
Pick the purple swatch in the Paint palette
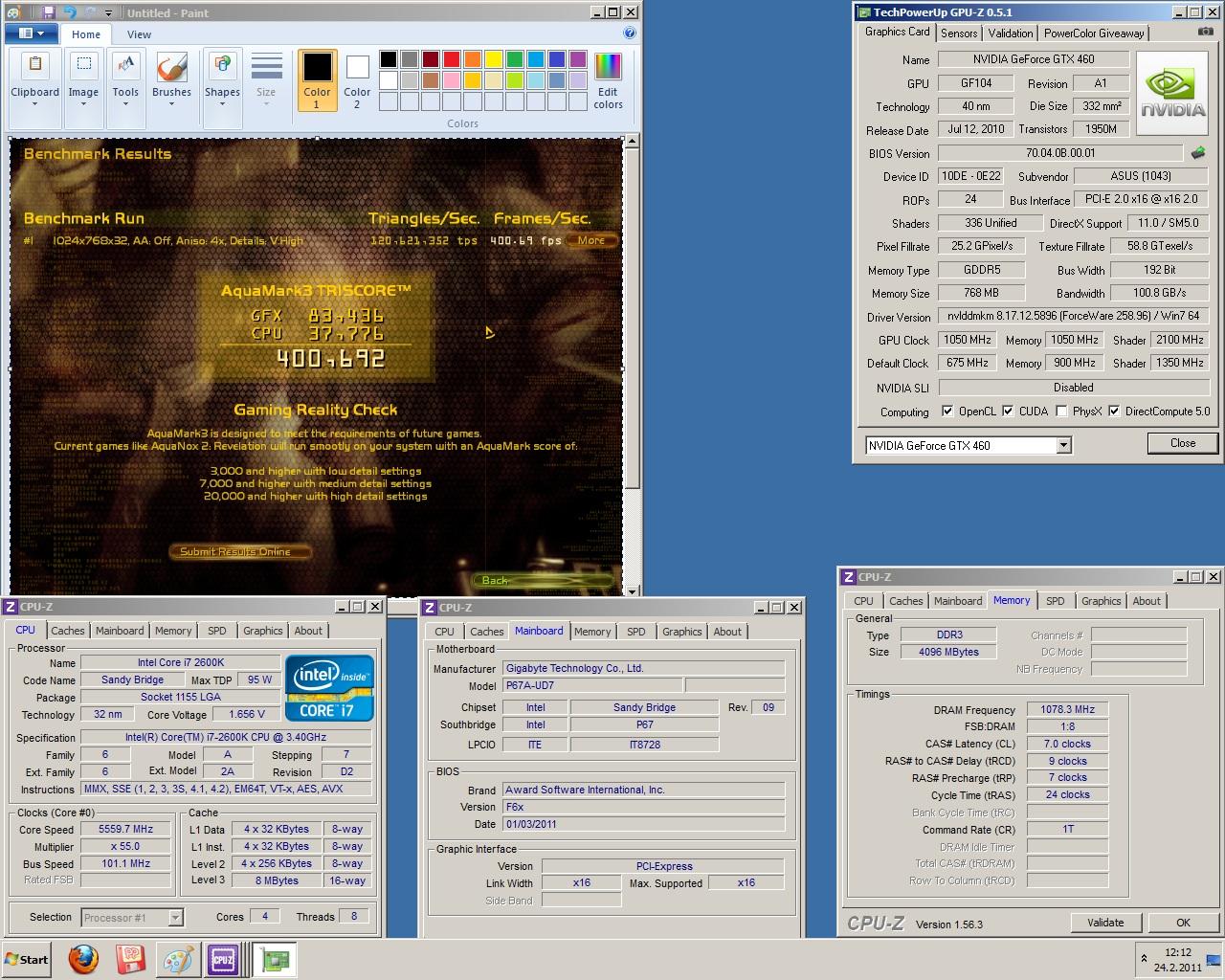click(577, 59)
